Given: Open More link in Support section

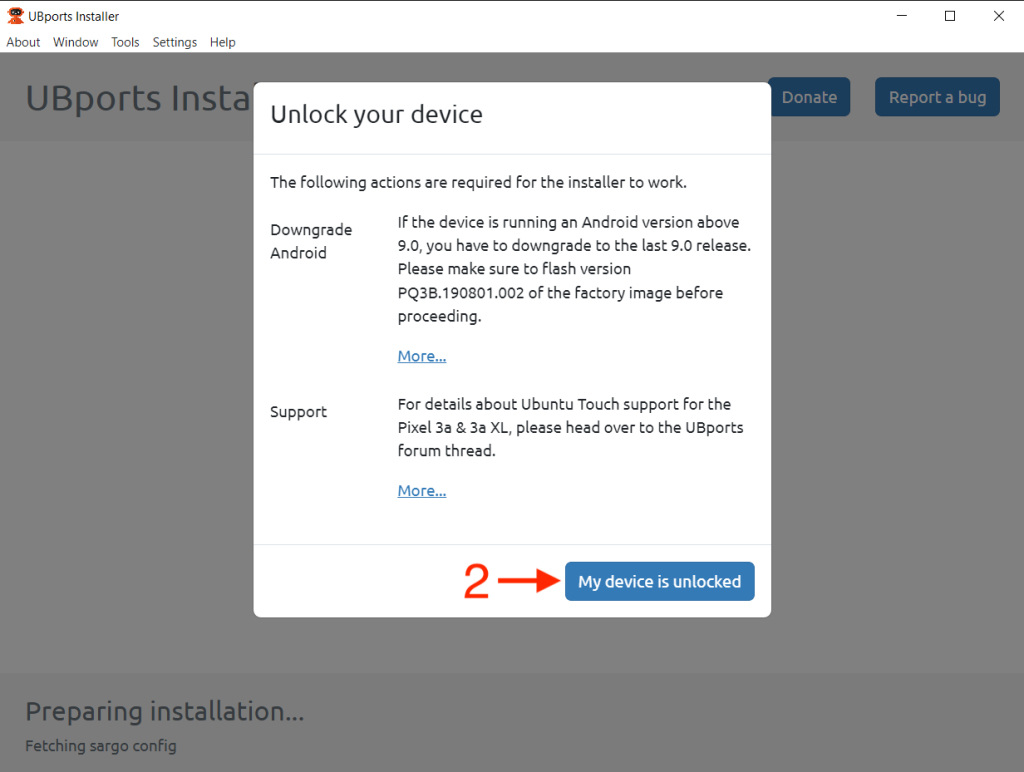Looking at the screenshot, I should [422, 490].
